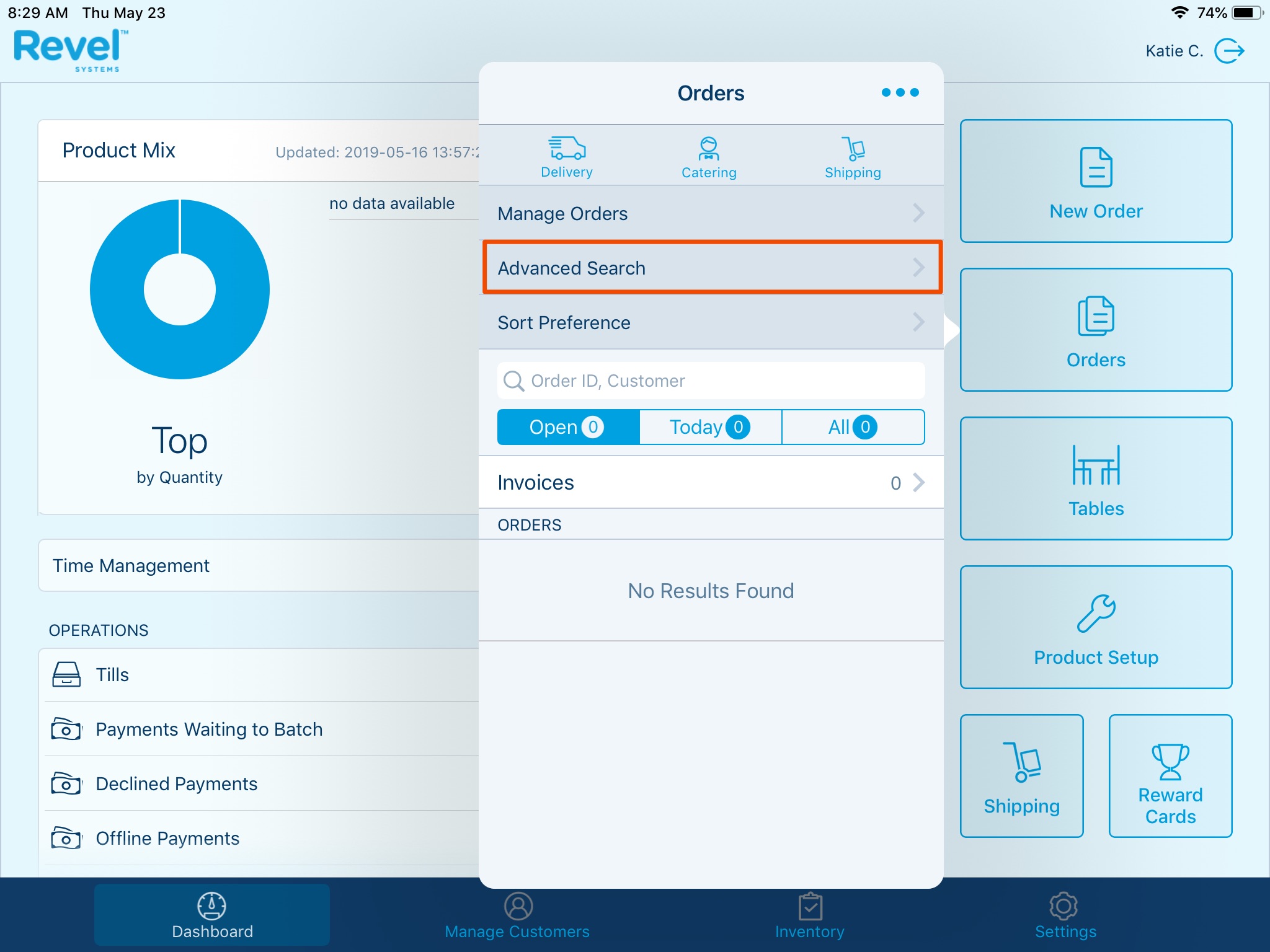Open Tills under Operations
1270x952 pixels.
tap(112, 675)
